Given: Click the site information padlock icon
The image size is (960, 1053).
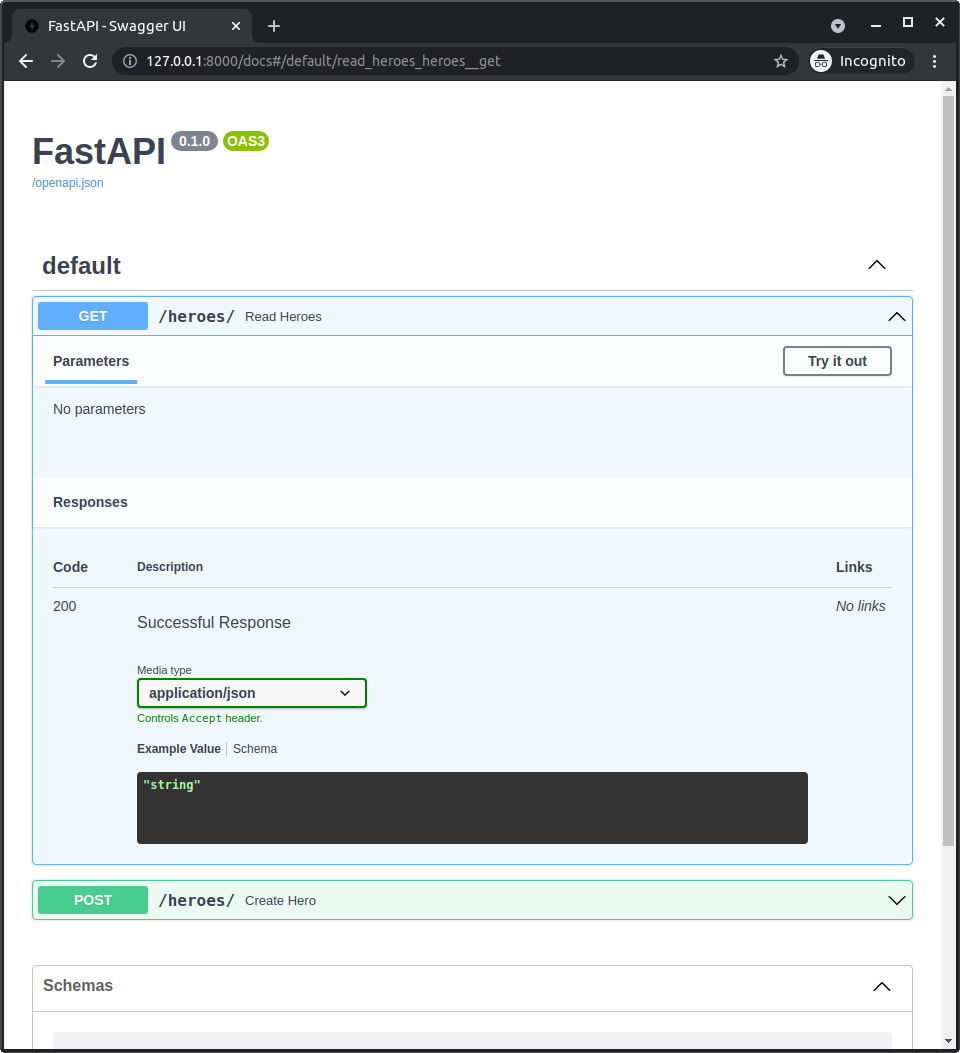Looking at the screenshot, I should pos(130,61).
